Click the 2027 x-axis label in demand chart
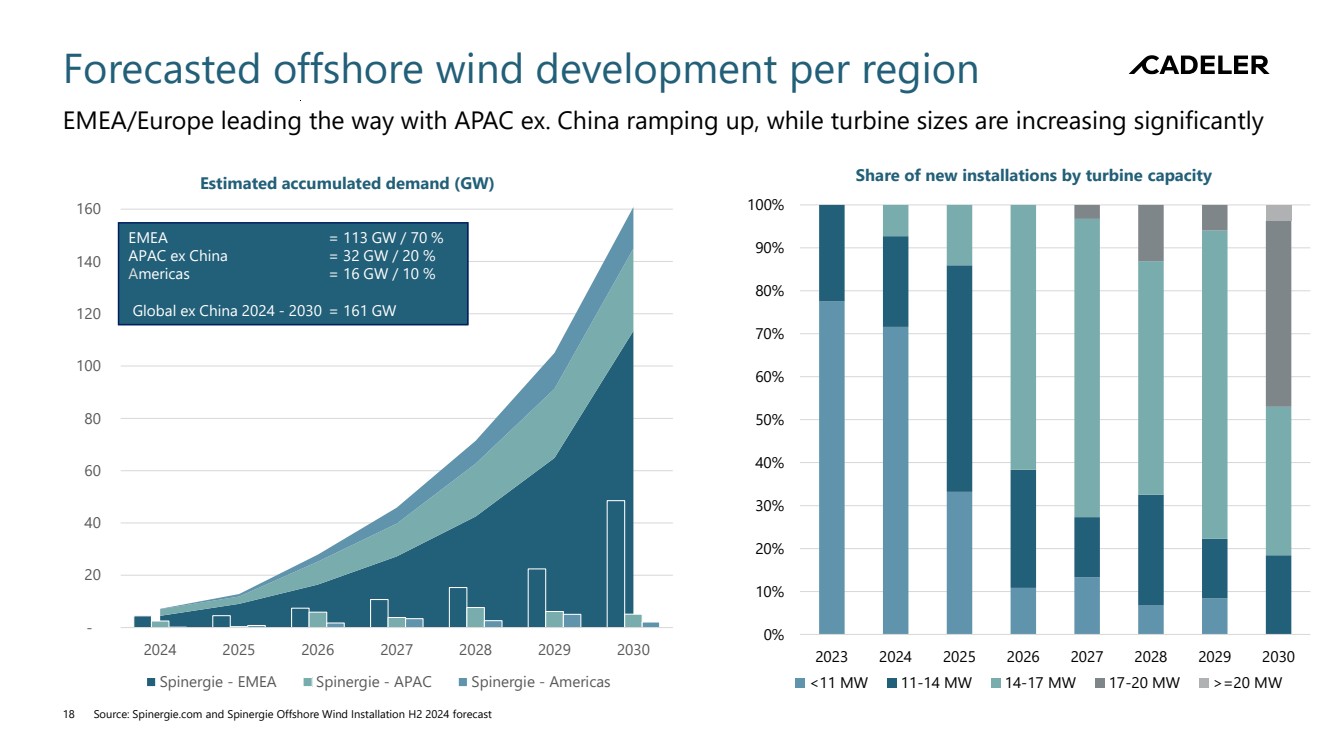The width and height of the screenshot is (1333, 749). click(396, 650)
